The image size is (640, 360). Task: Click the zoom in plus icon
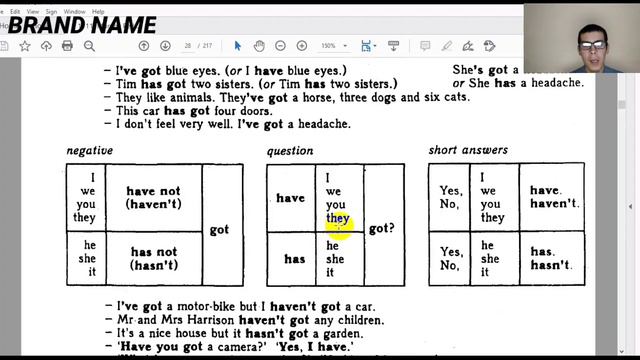302,46
